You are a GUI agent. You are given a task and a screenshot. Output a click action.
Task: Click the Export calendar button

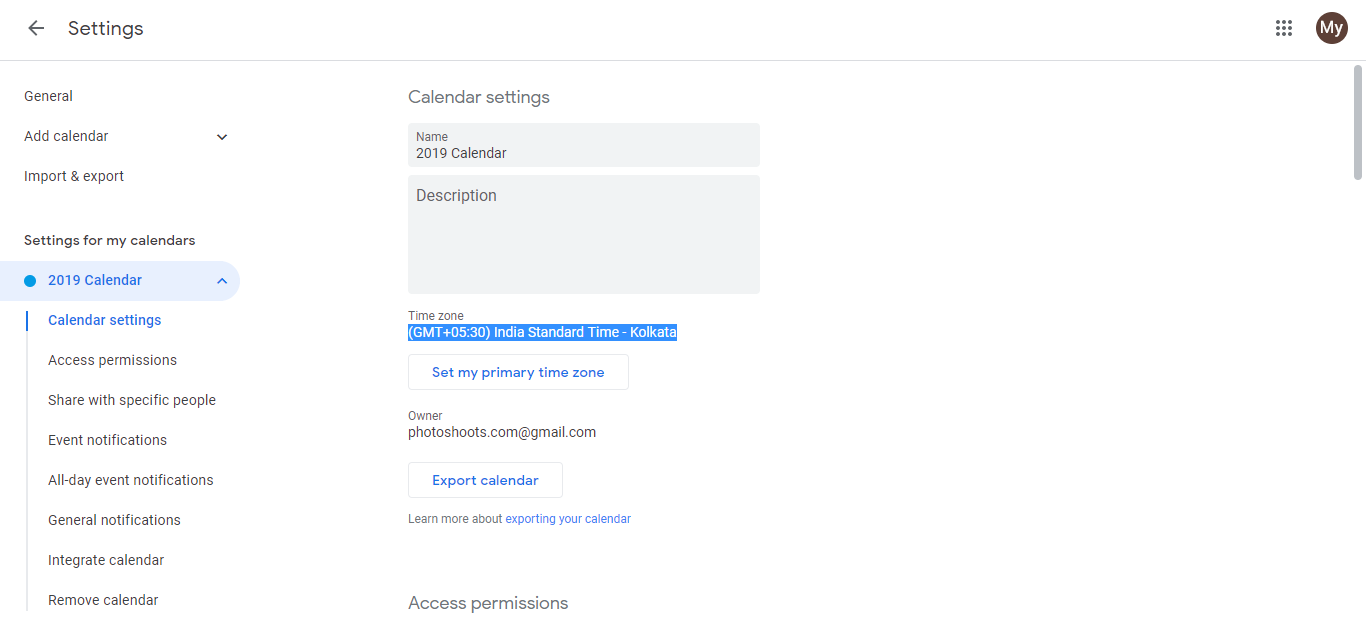click(485, 480)
